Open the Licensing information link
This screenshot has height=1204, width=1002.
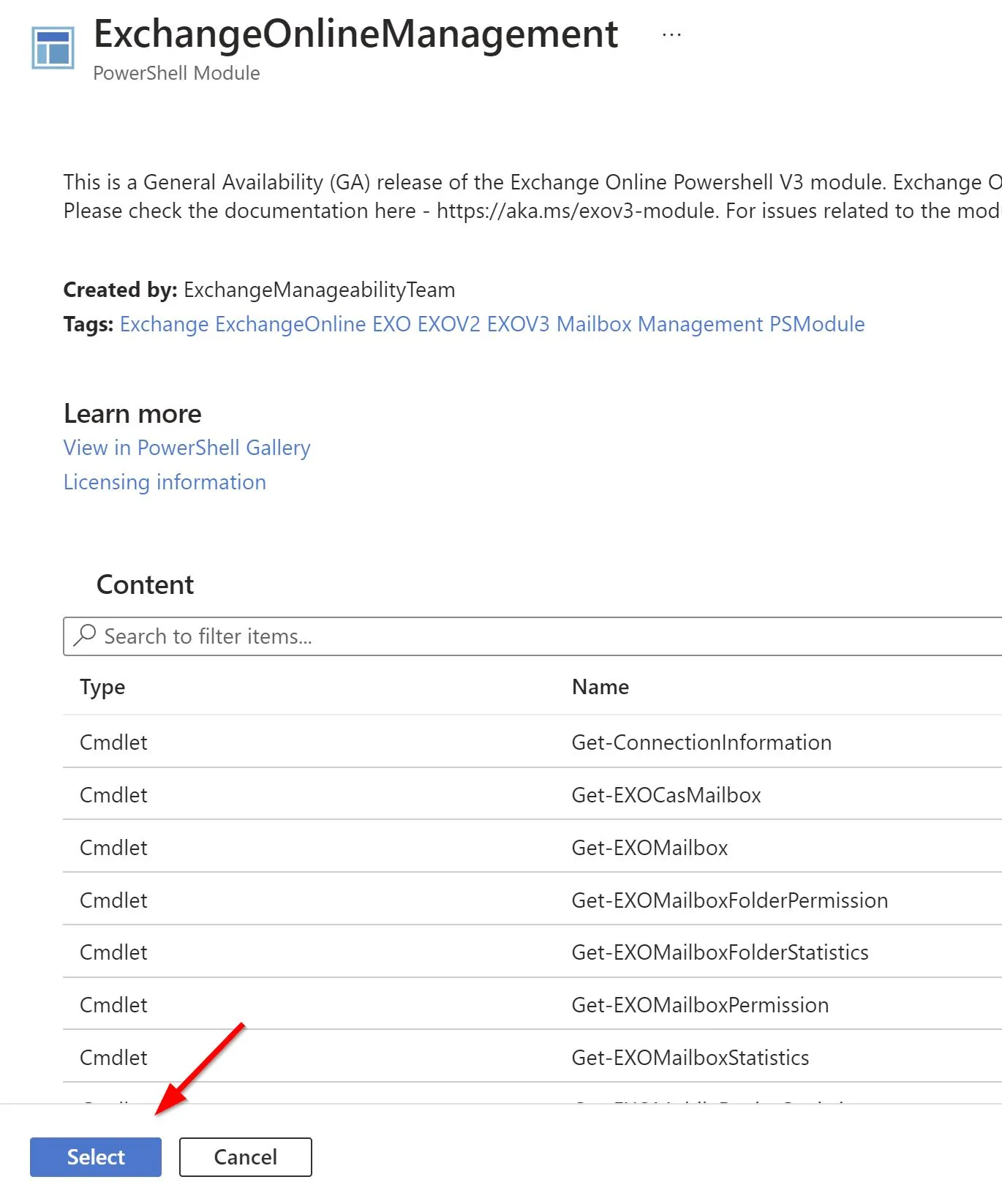click(x=165, y=482)
